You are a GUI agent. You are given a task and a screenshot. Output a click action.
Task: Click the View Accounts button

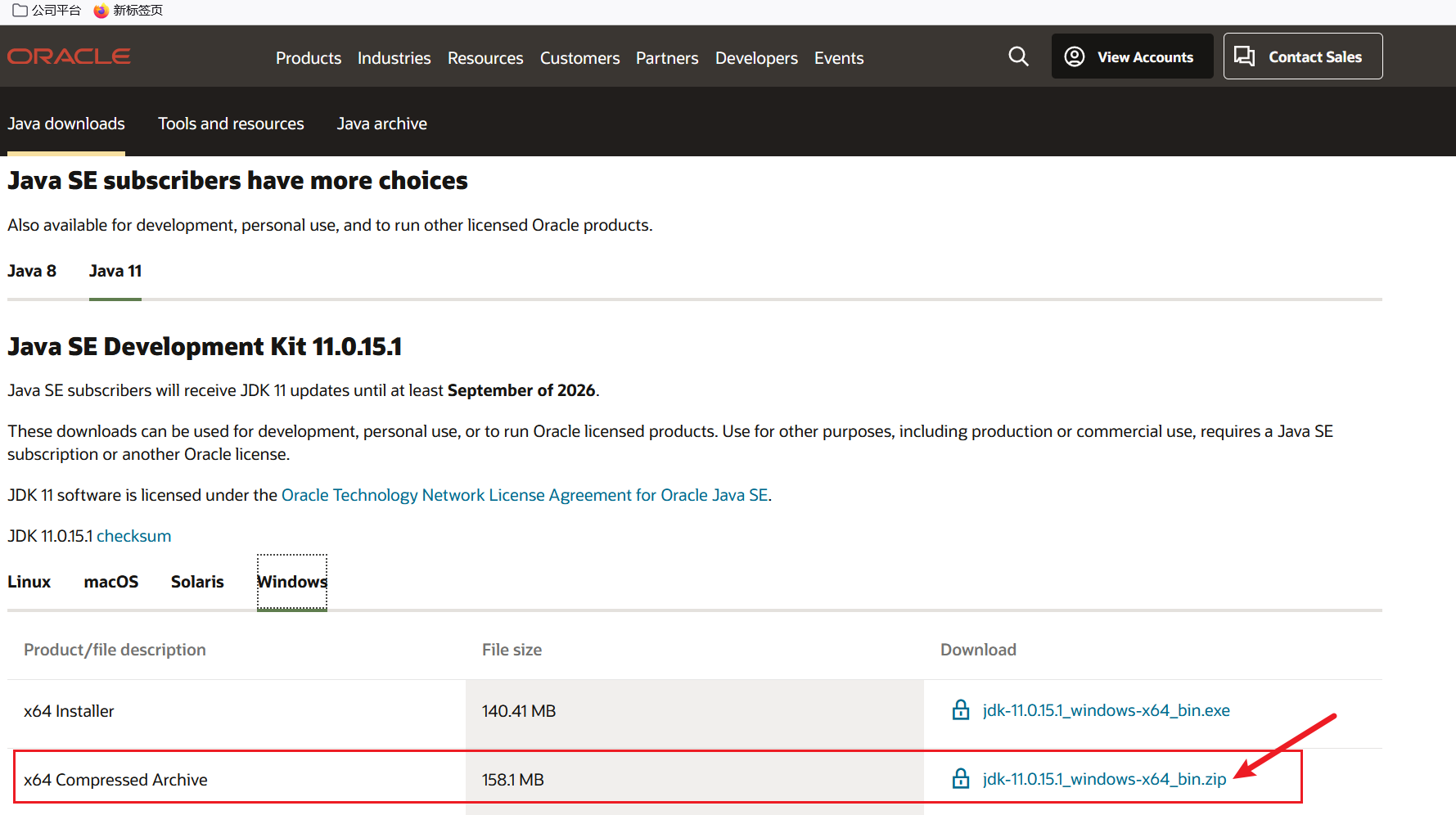coord(1132,56)
